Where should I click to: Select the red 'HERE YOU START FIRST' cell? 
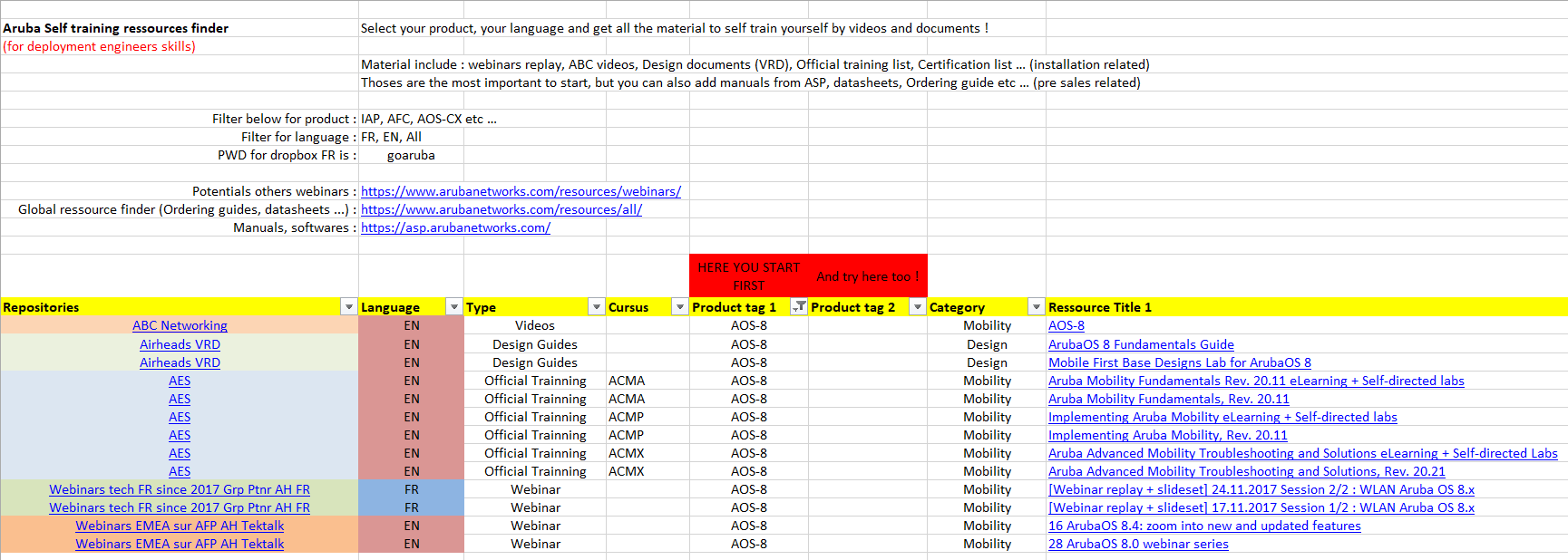coord(748,275)
